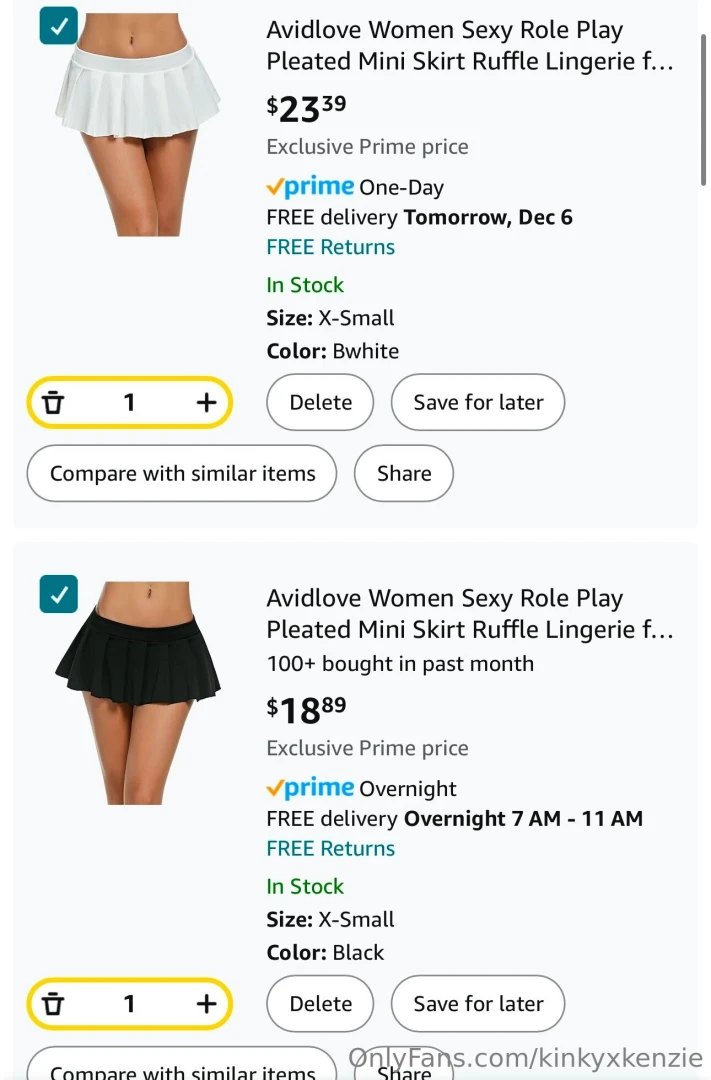Screen dimensions: 711x1080
Task: Compare the white skirt with similar items
Action: (181, 473)
